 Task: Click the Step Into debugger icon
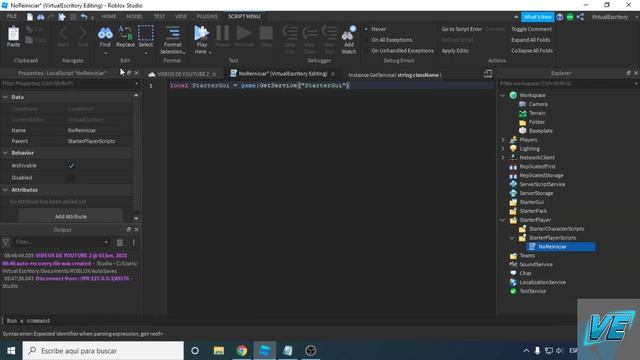click(x=290, y=33)
